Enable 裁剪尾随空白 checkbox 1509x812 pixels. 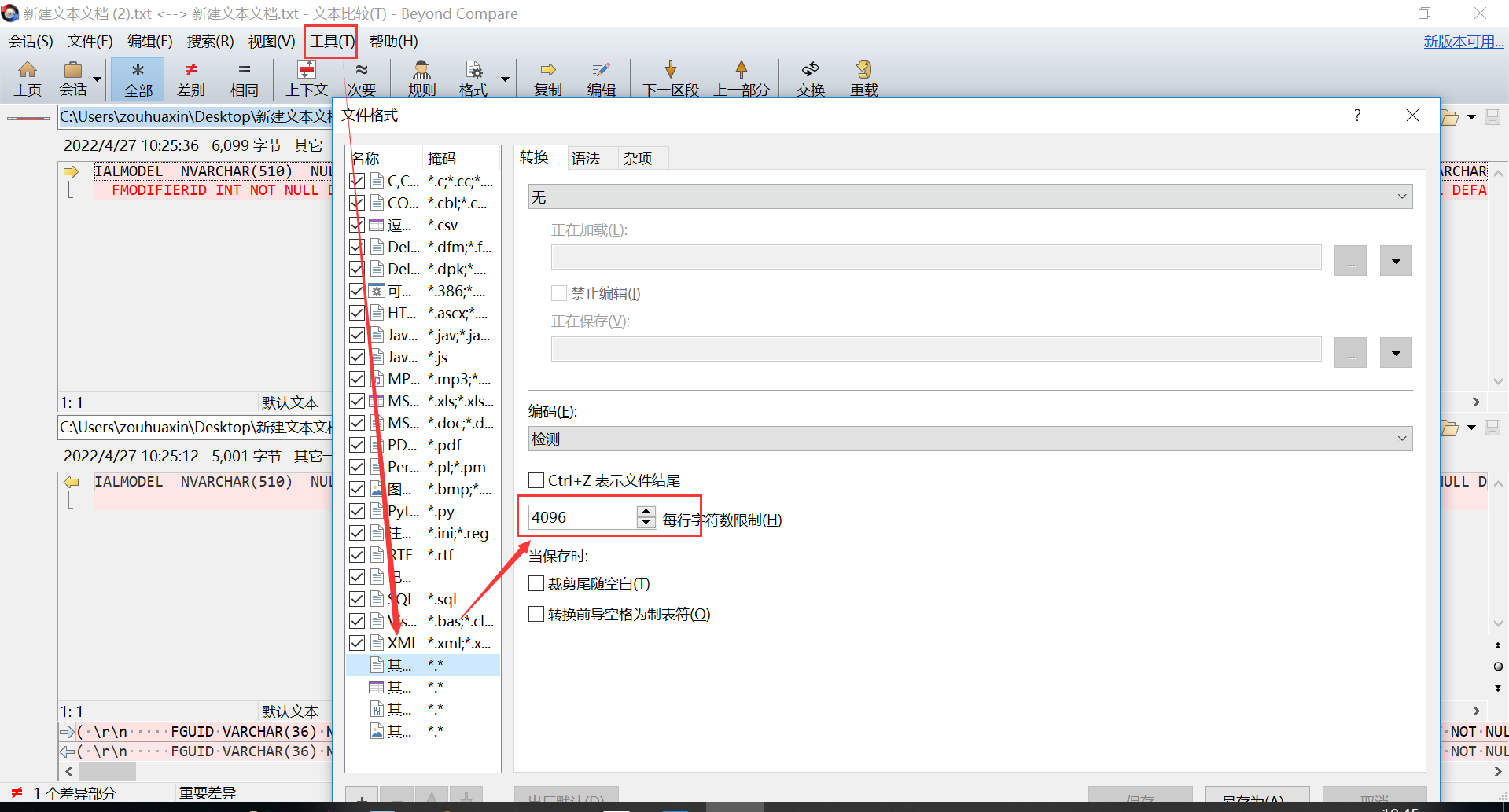click(x=536, y=583)
